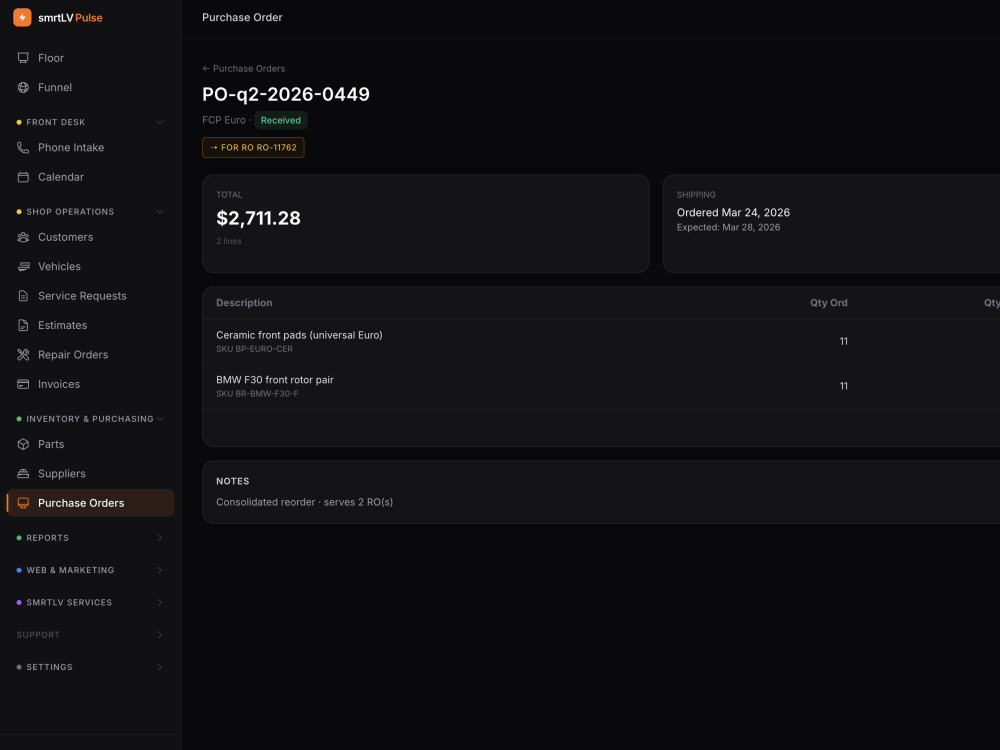Click the Customers people icon
This screenshot has height=750, width=1000.
coord(23,237)
